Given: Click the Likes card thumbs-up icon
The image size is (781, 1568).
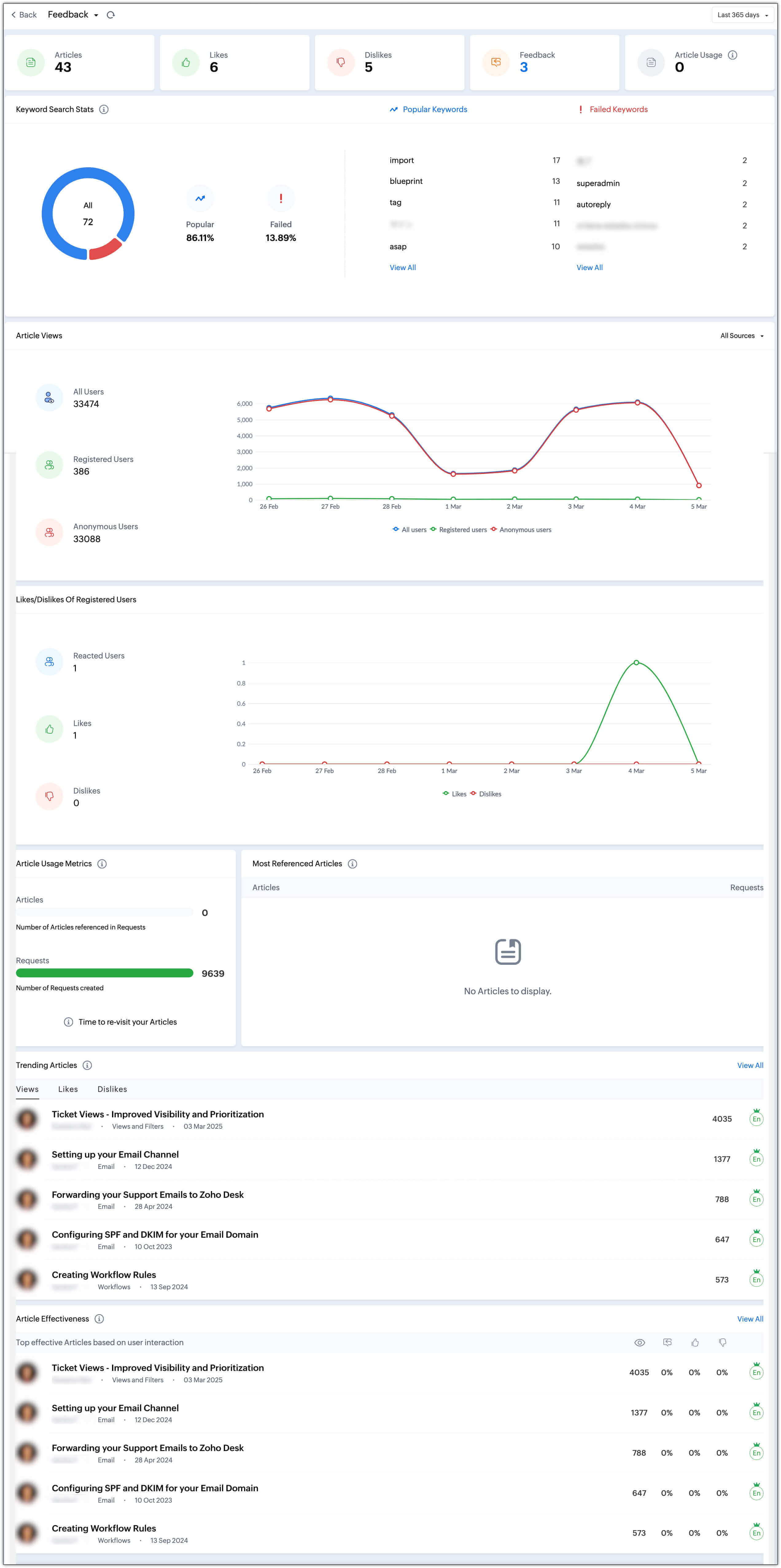Looking at the screenshot, I should click(186, 62).
